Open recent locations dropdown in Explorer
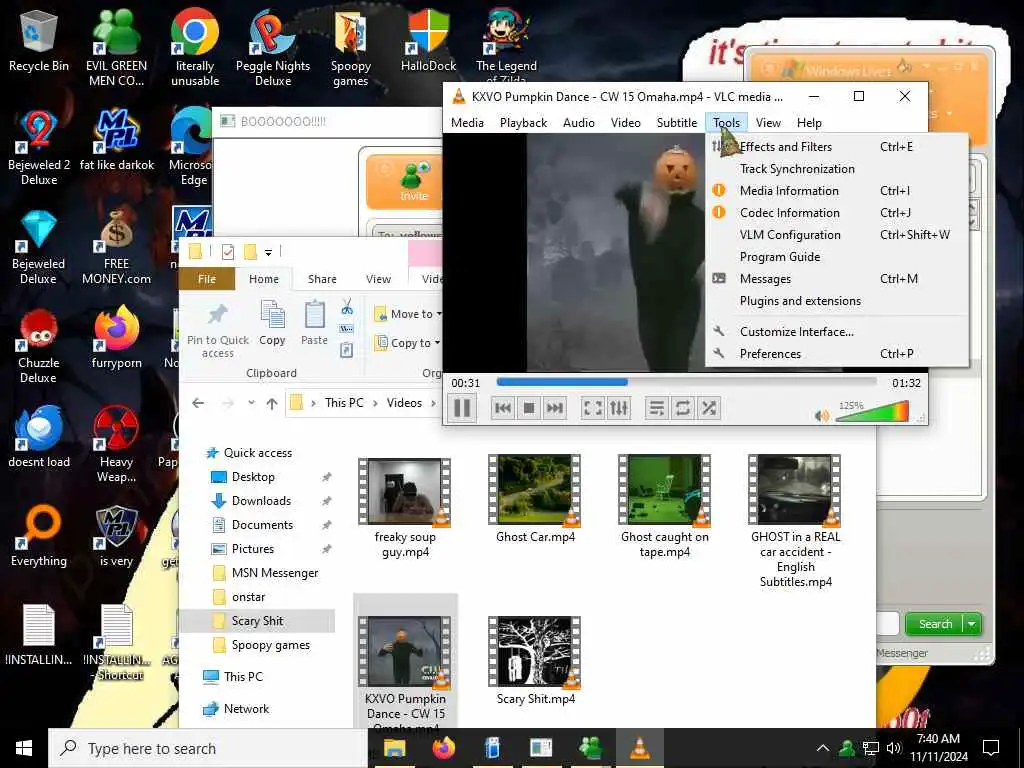 point(251,403)
